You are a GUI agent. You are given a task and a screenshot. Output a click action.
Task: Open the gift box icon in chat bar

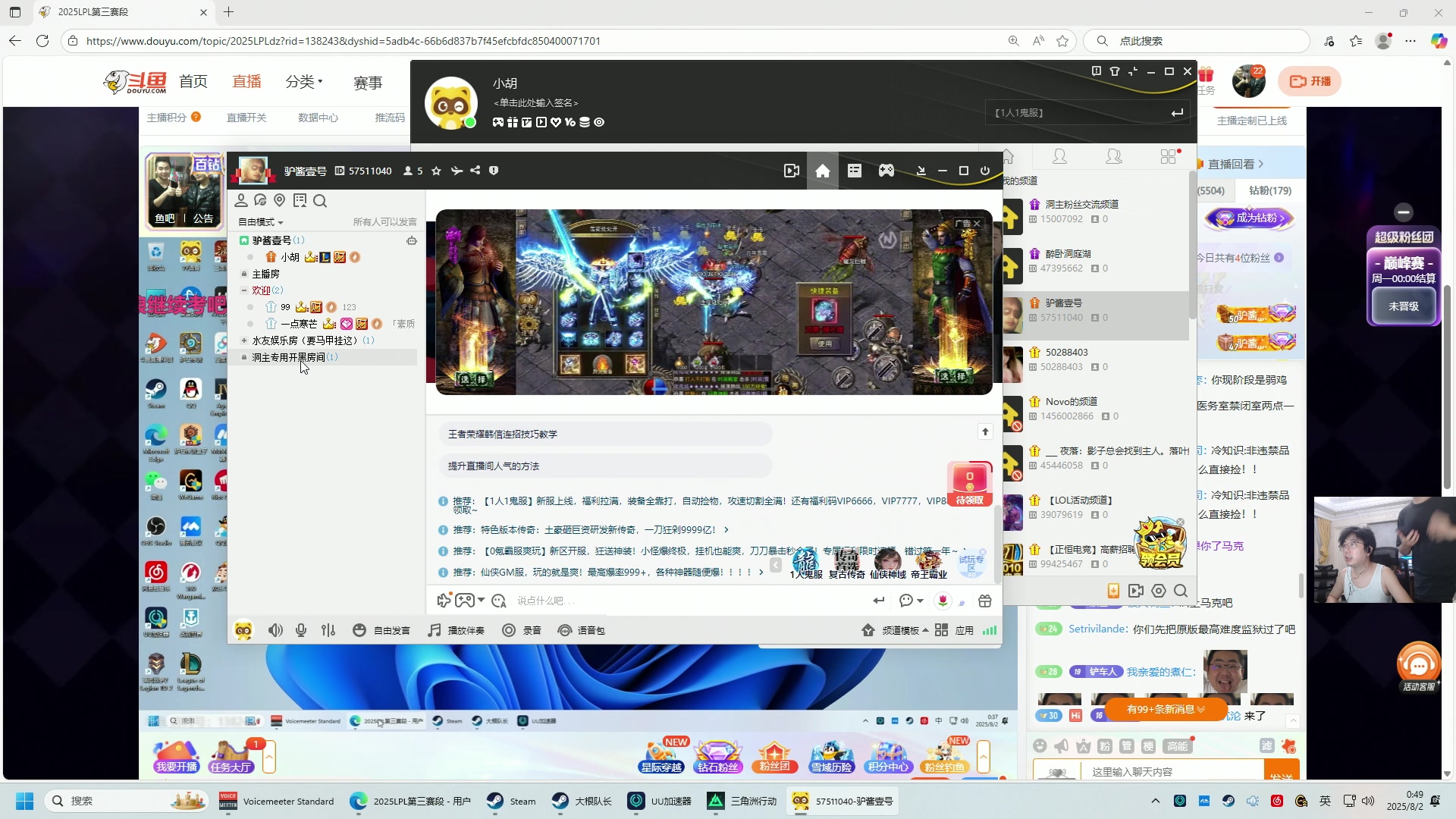(985, 601)
